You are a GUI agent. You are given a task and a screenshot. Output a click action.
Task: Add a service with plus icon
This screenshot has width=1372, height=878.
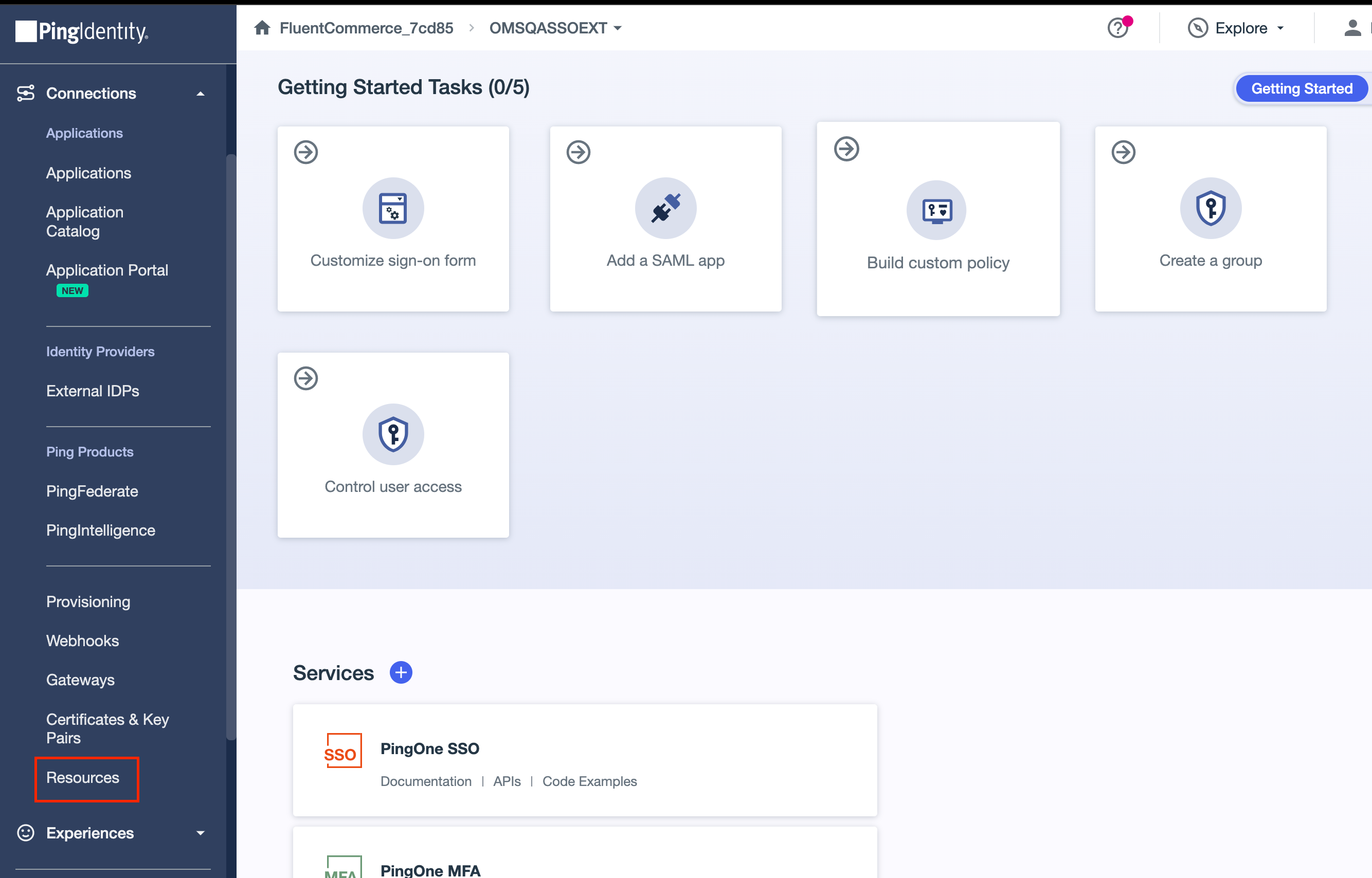click(x=401, y=673)
